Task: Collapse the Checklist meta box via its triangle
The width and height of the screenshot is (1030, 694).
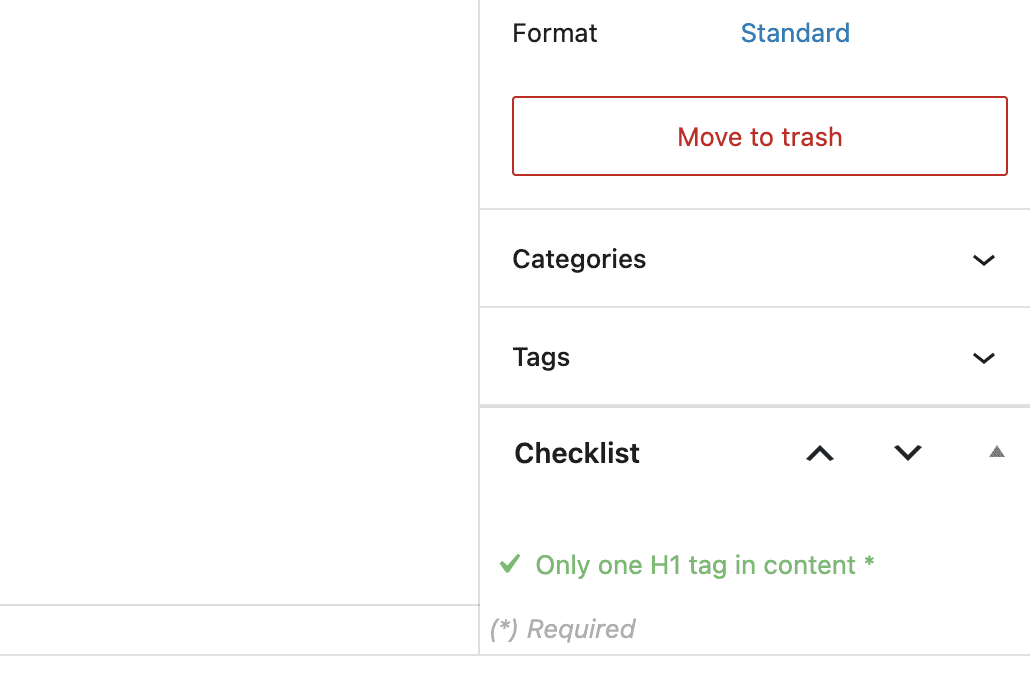Action: click(x=996, y=452)
